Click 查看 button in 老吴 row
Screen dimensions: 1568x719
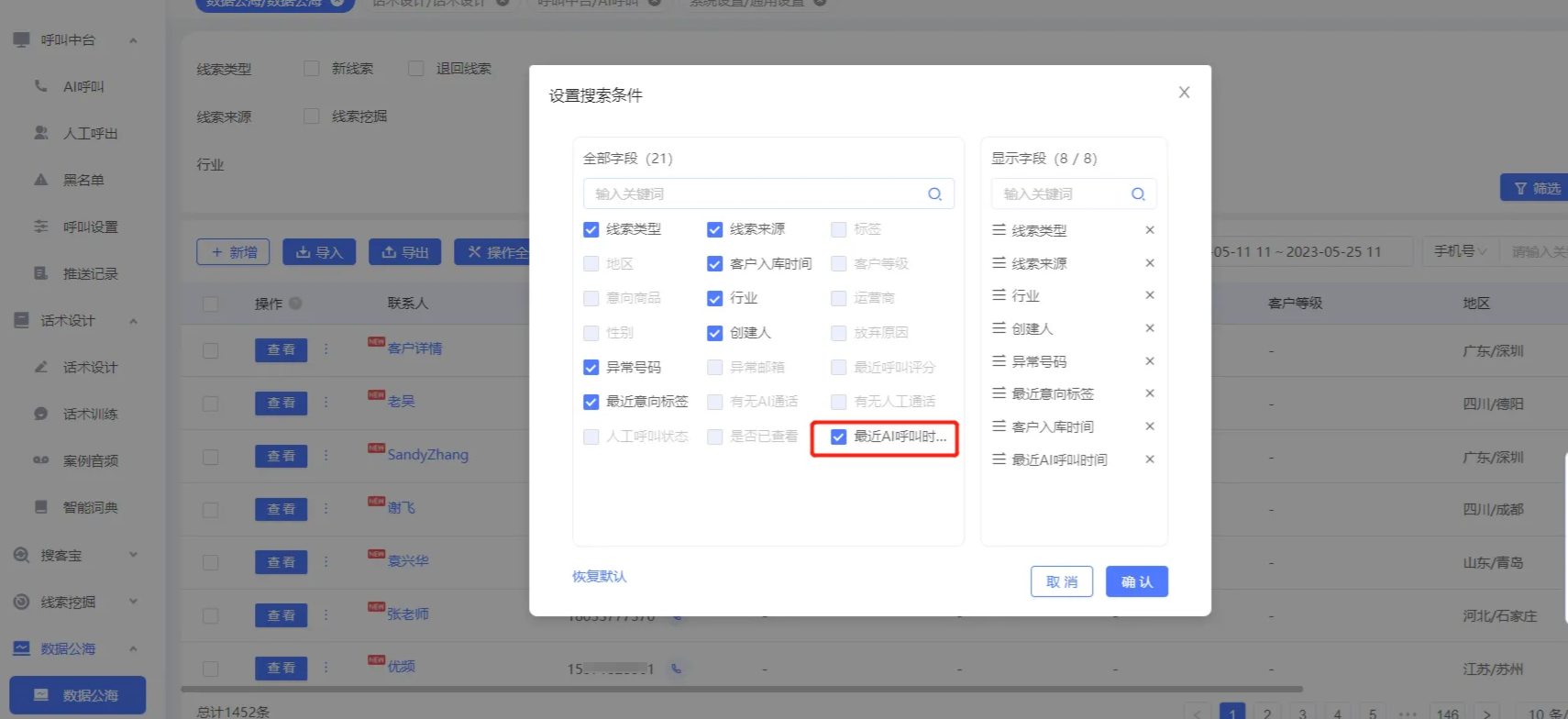pyautogui.click(x=281, y=403)
